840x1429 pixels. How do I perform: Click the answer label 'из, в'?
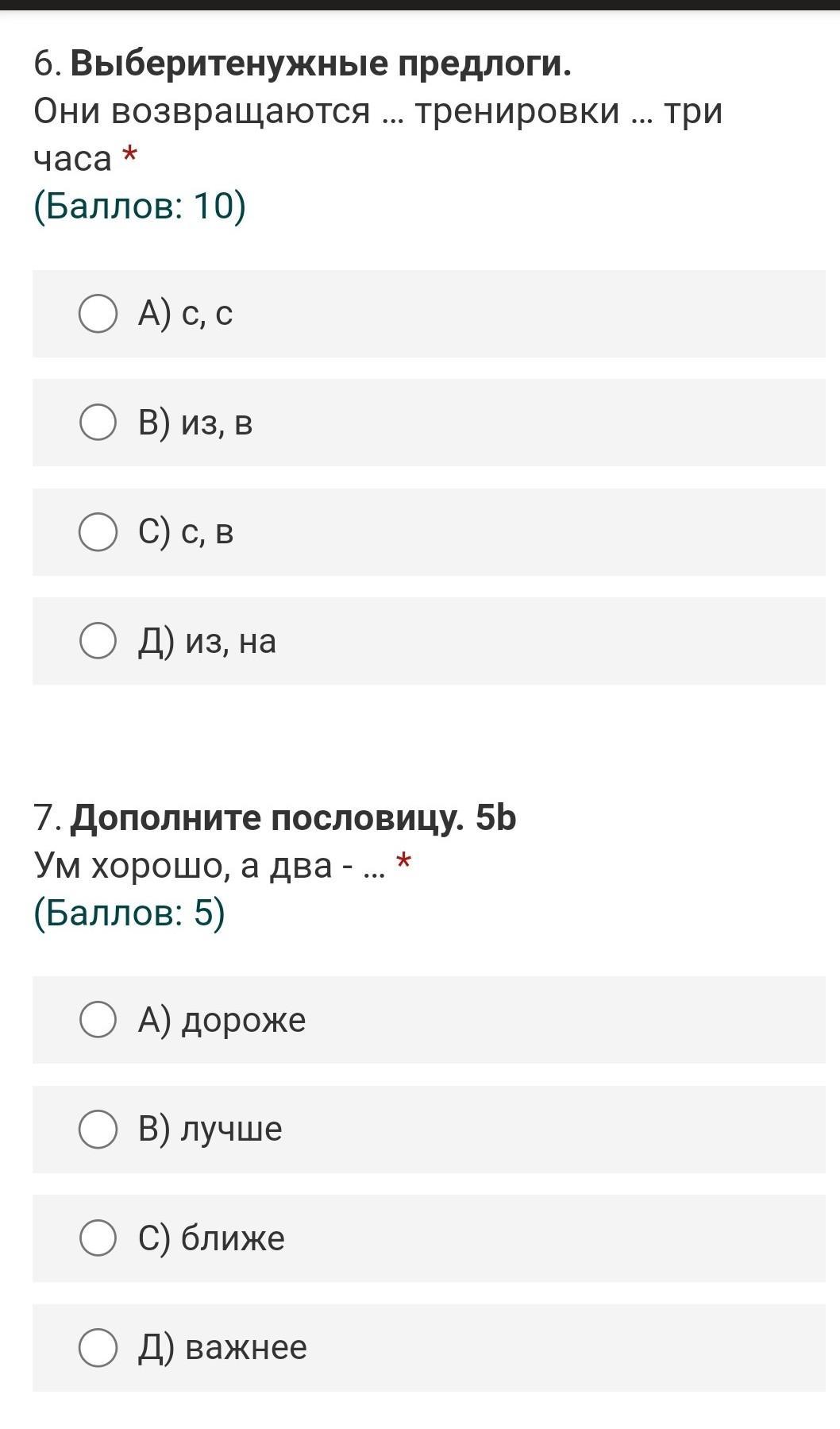(216, 423)
